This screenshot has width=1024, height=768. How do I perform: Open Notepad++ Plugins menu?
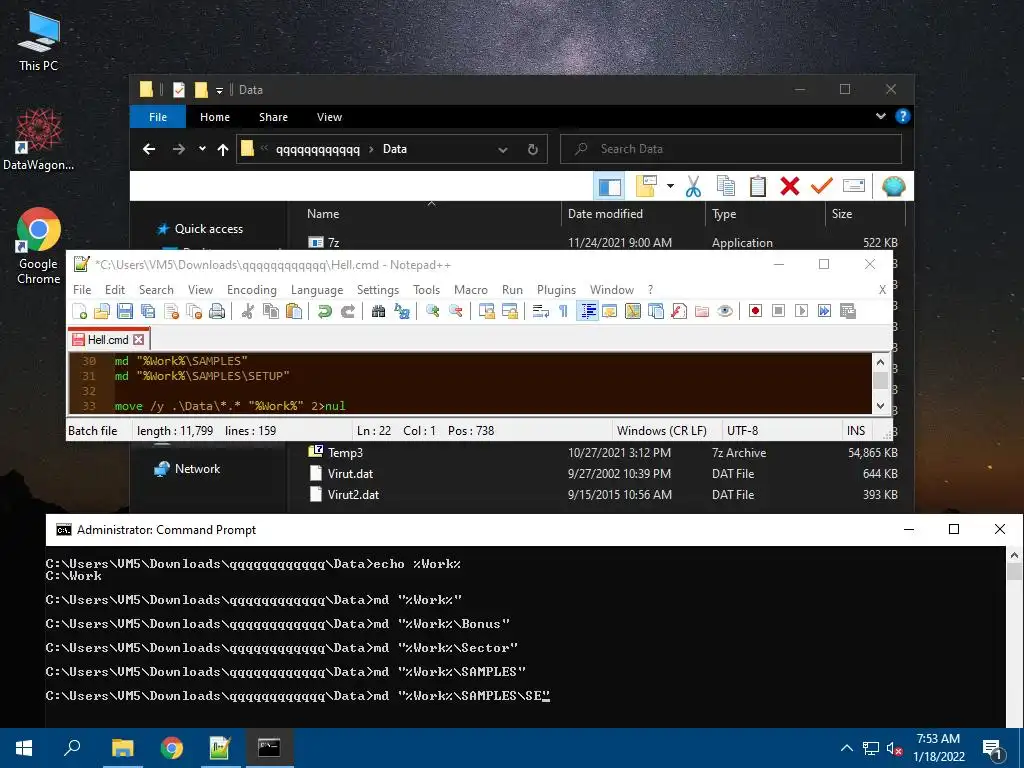[556, 289]
